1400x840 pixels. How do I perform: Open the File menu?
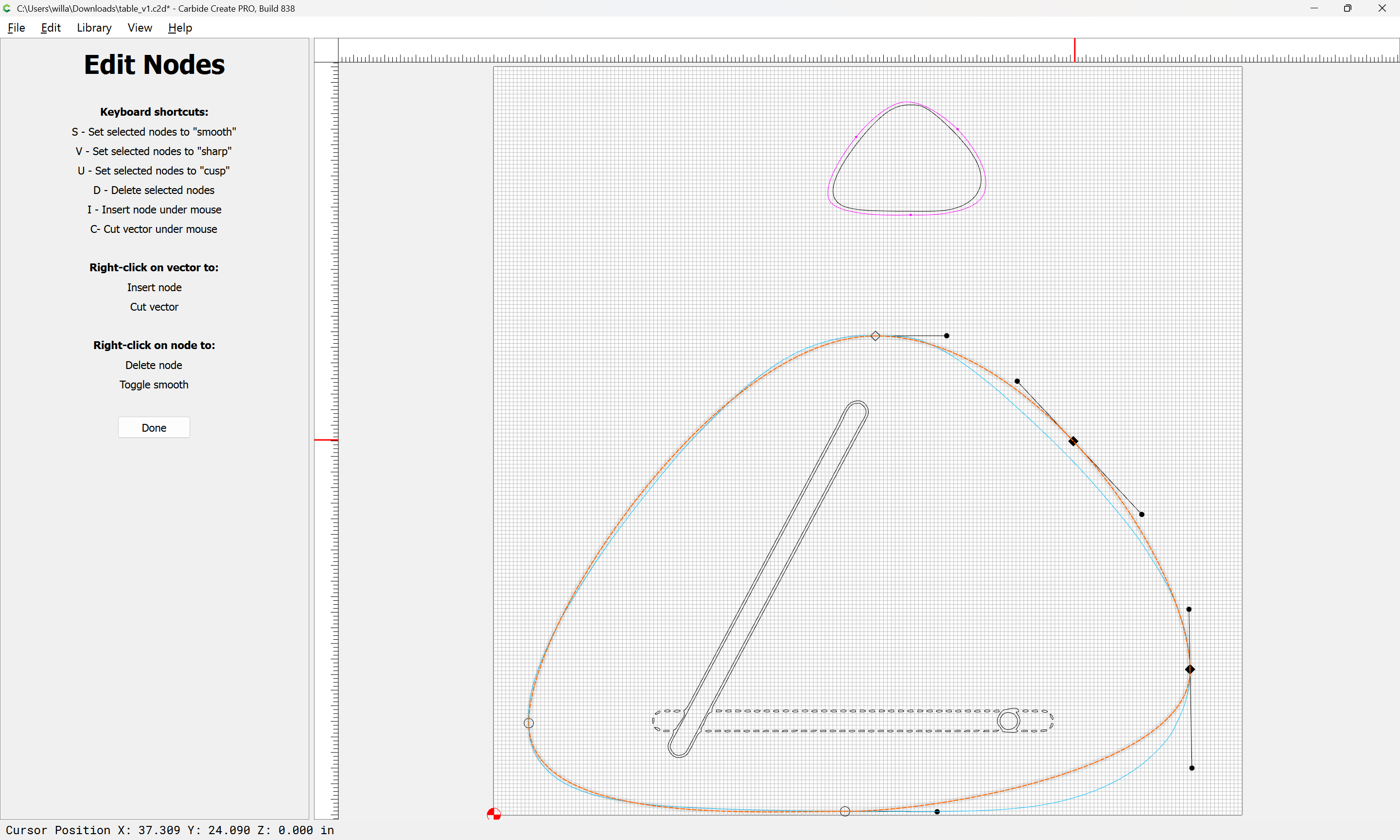16,28
